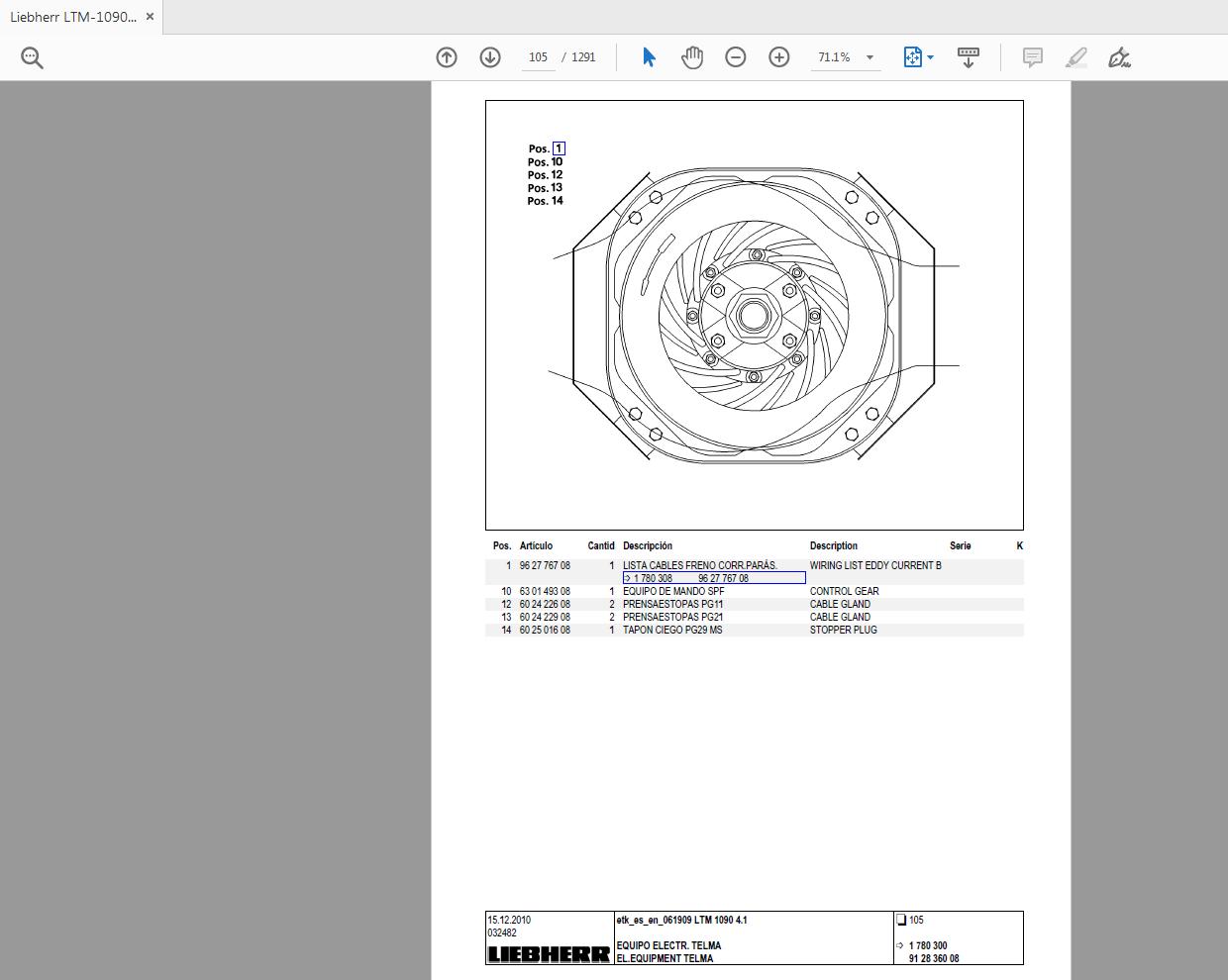
Task: Select EQUIPO DE MANDO SPF description
Action: pos(673,591)
